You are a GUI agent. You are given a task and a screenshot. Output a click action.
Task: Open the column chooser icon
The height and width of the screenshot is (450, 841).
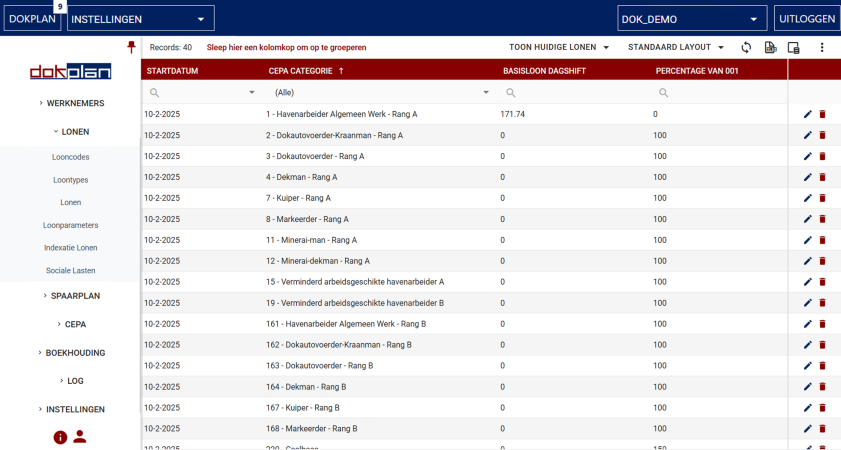pos(794,47)
